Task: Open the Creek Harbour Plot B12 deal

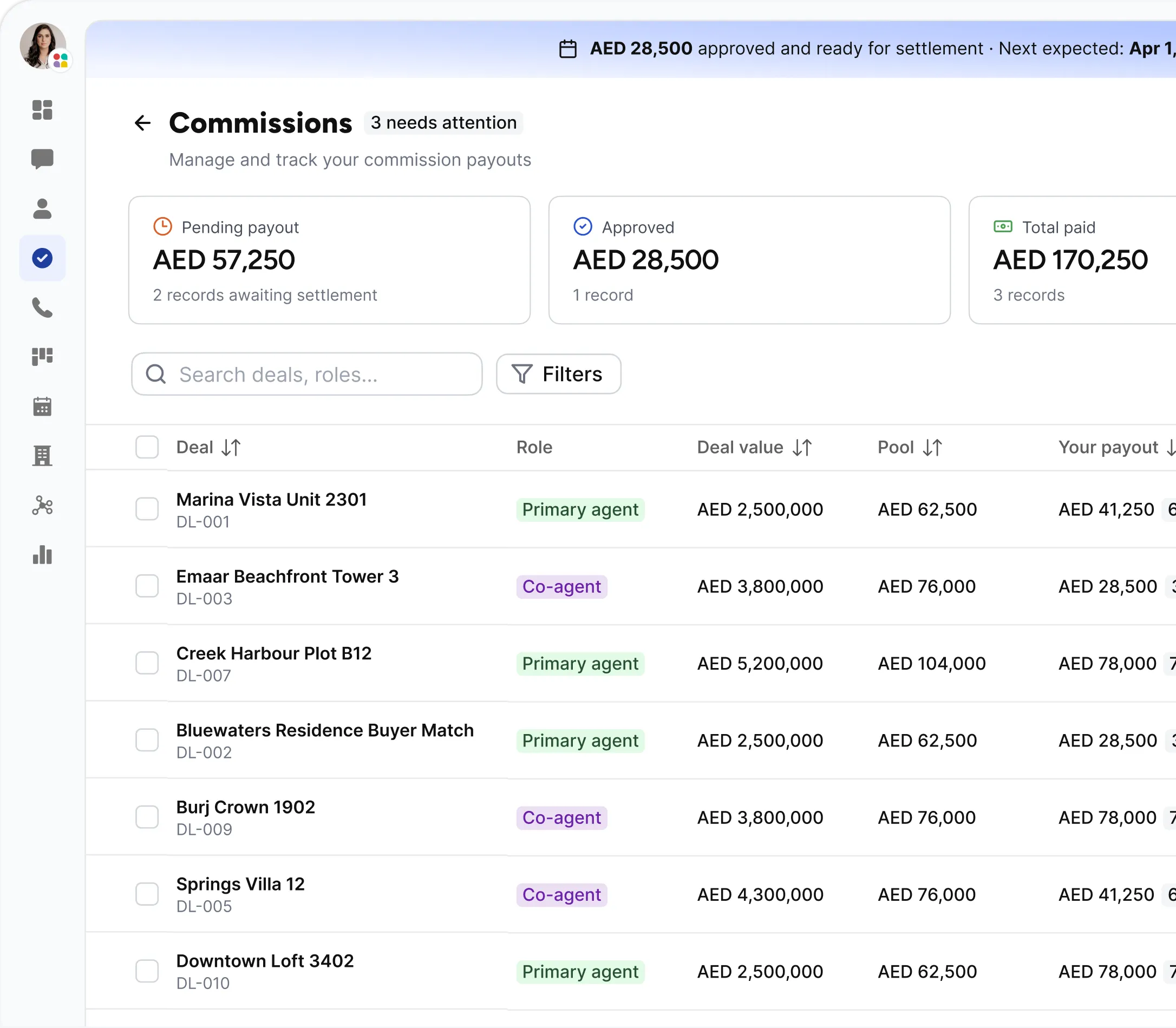Action: pos(273,653)
